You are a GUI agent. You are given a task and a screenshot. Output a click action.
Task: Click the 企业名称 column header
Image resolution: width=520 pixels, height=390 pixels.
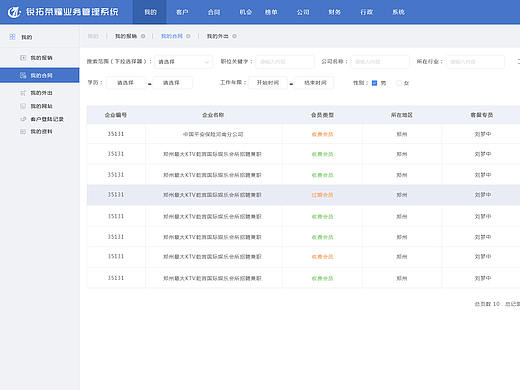[x=213, y=115]
